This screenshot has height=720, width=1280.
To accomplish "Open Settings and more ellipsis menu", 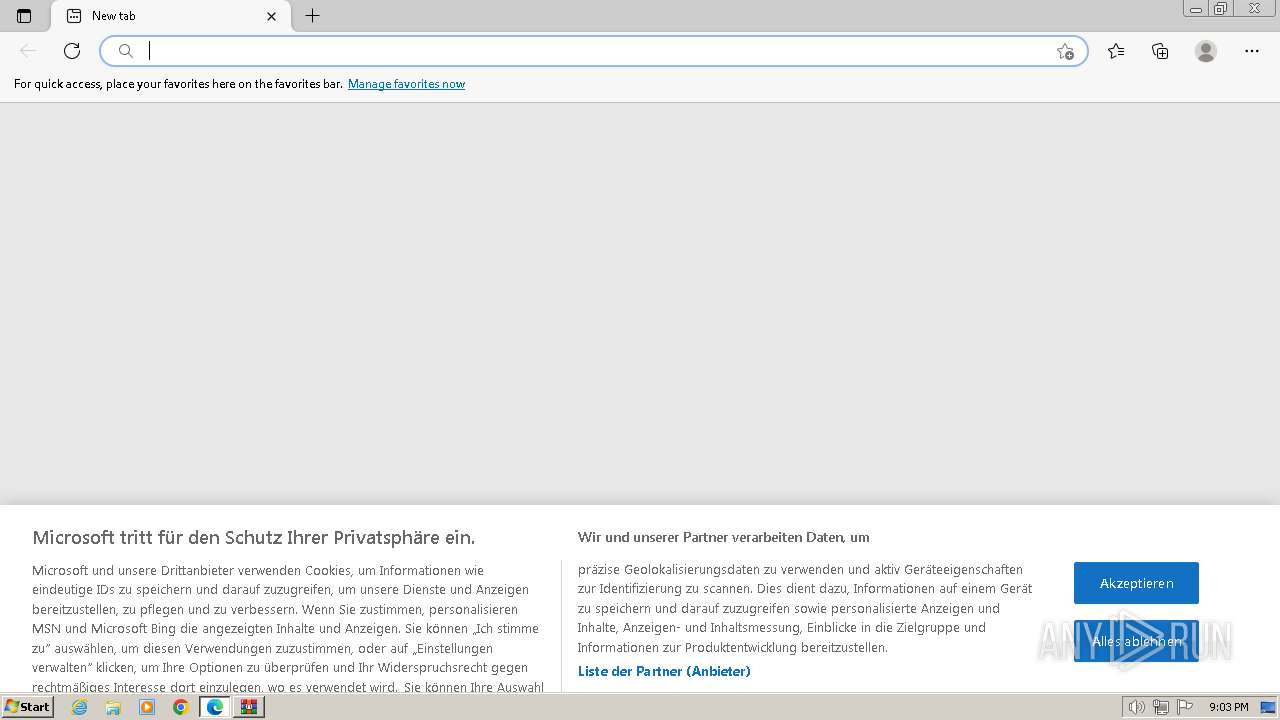I will click(x=1252, y=51).
